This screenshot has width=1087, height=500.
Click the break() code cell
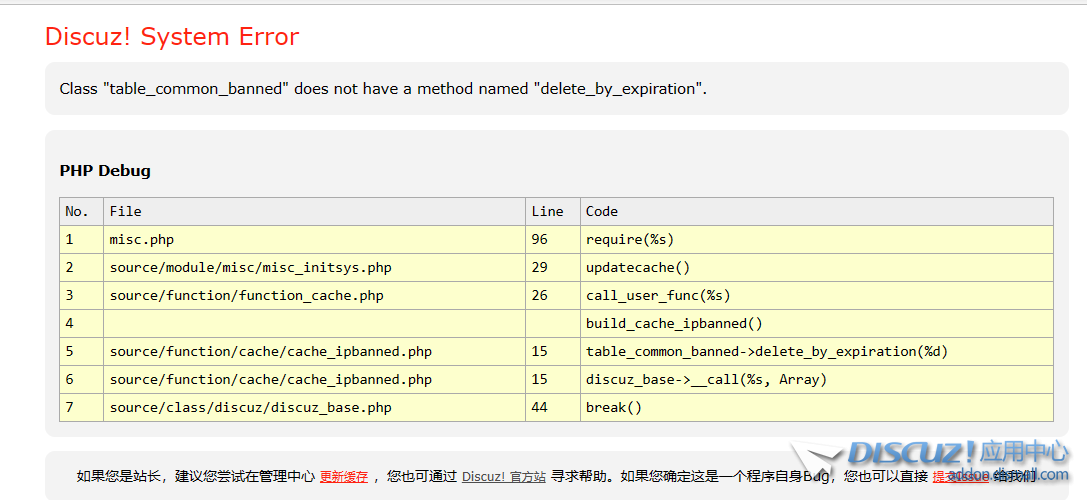tap(613, 408)
